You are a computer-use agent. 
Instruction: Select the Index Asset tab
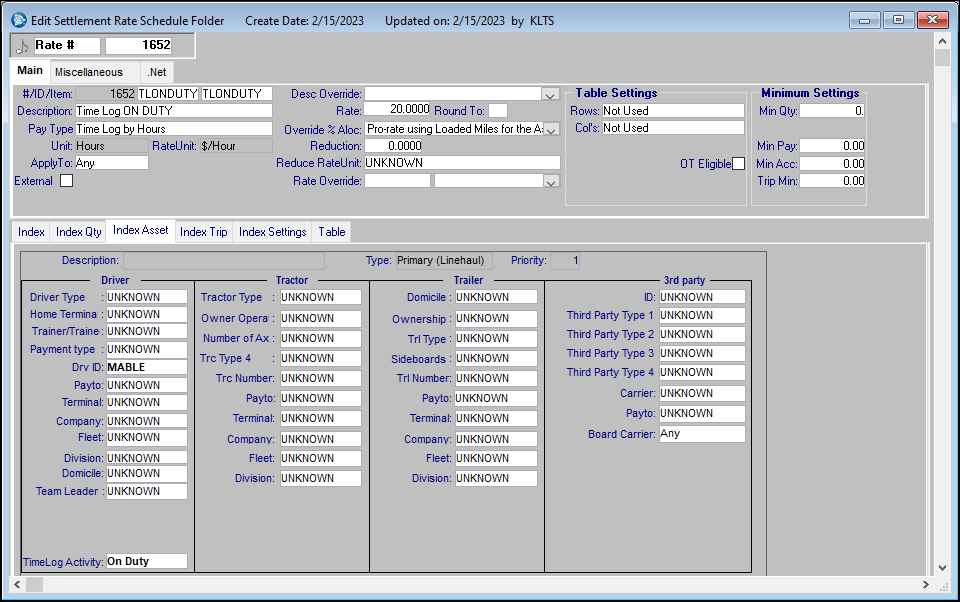coord(140,230)
